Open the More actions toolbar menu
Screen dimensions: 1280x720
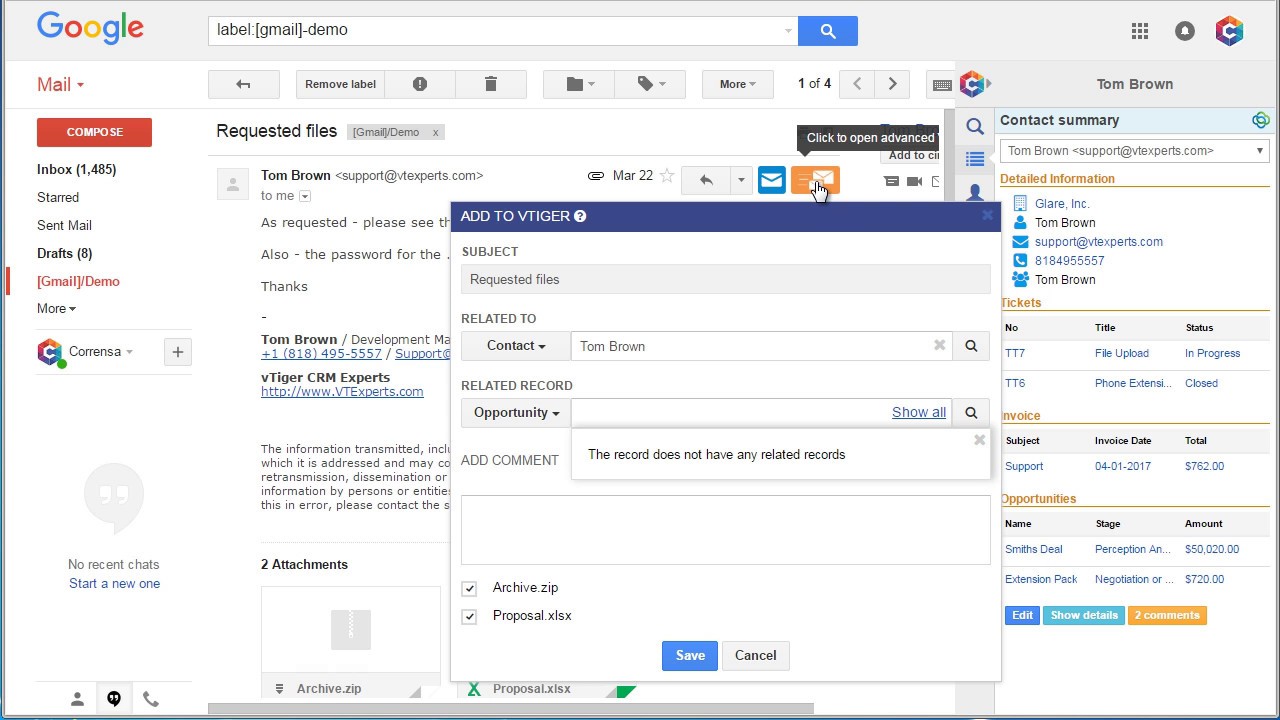(738, 84)
